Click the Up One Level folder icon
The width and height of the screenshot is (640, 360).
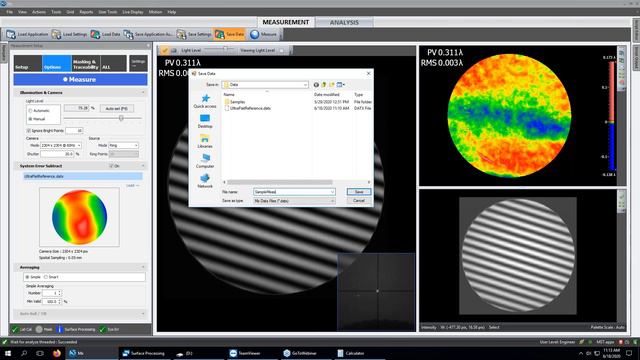coord(324,84)
